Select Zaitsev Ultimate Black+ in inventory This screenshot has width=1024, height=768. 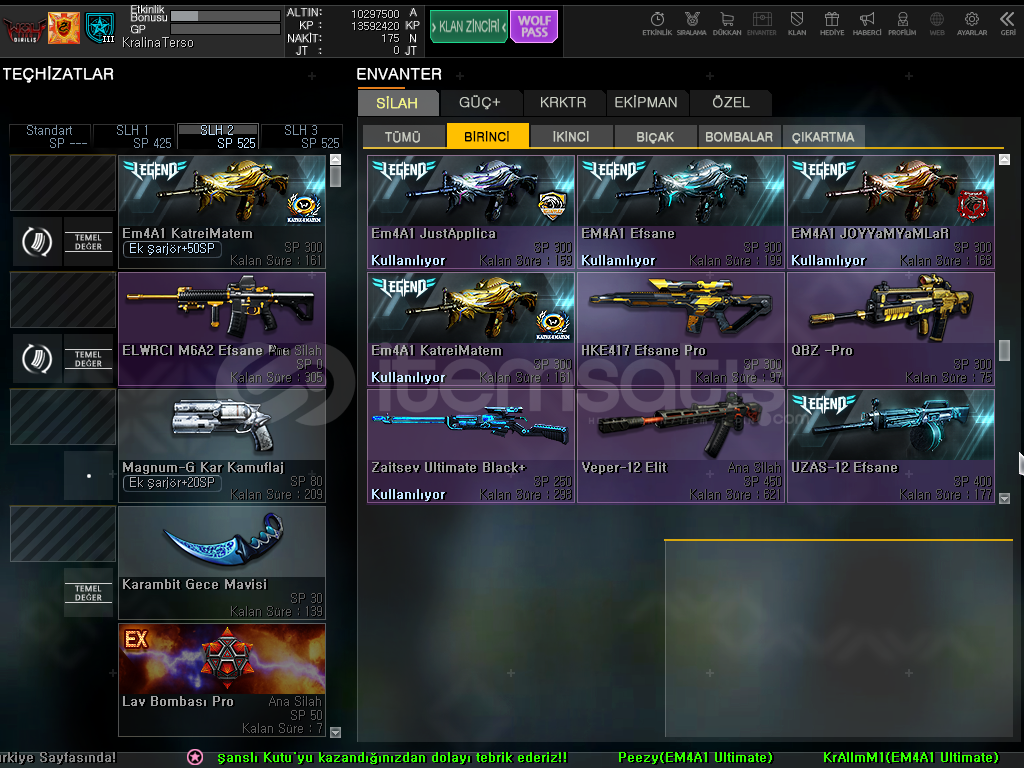[x=471, y=446]
